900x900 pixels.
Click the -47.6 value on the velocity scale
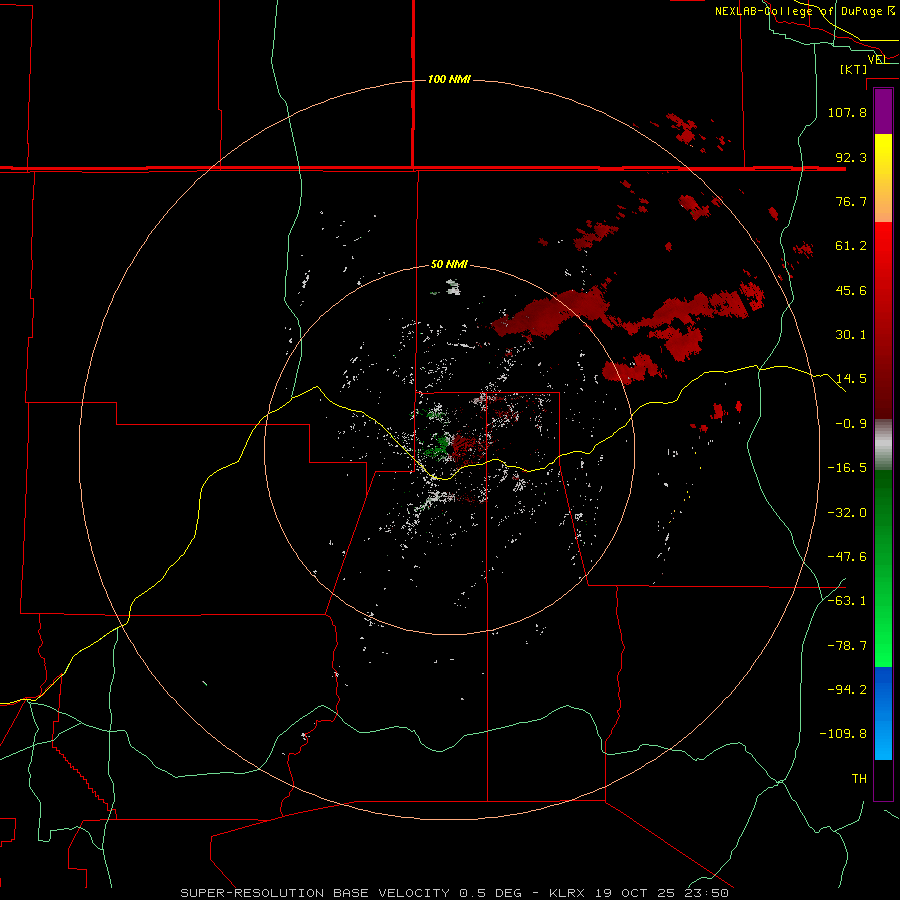coord(847,557)
